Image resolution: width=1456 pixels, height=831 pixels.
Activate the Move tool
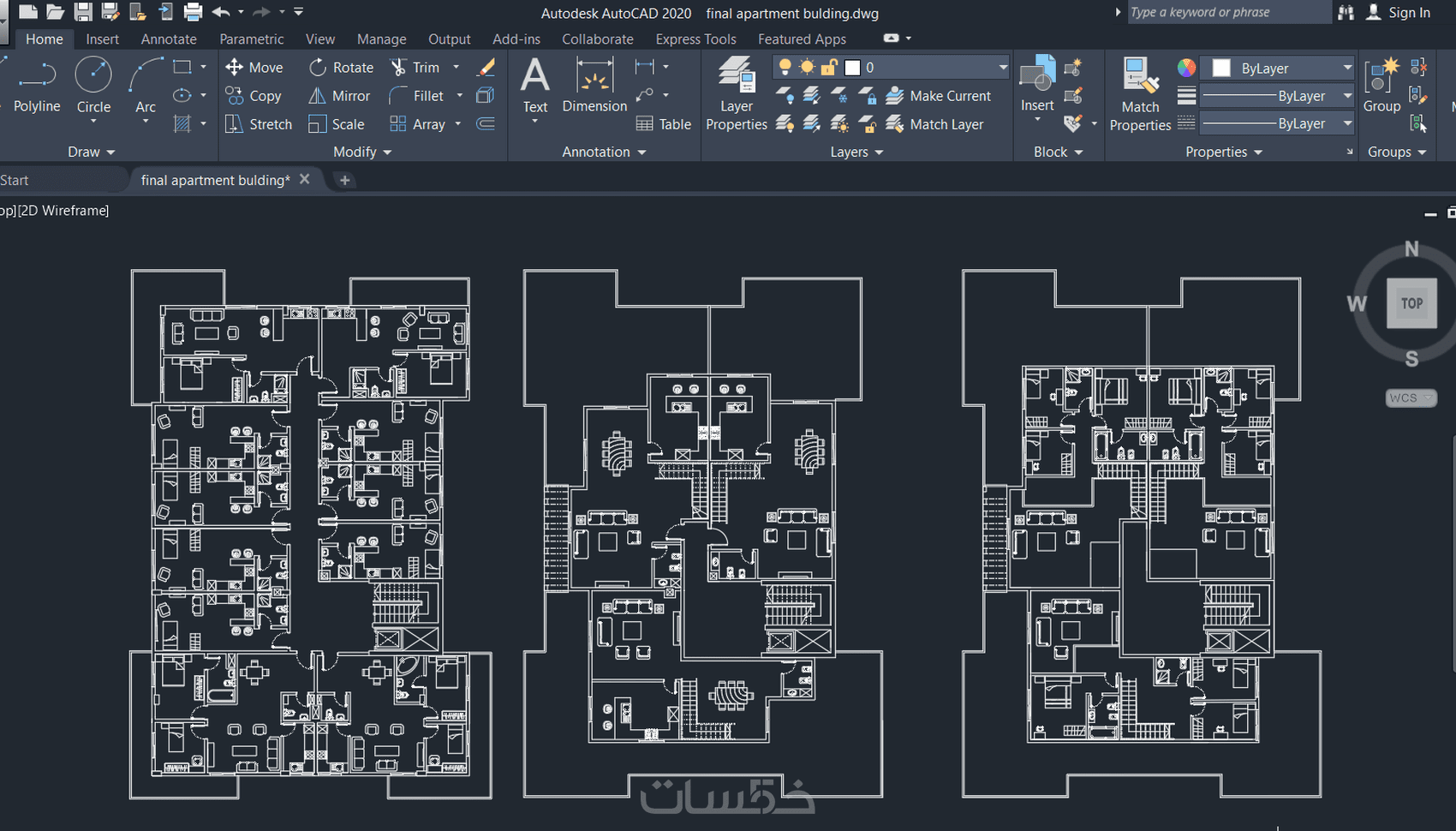click(x=254, y=68)
